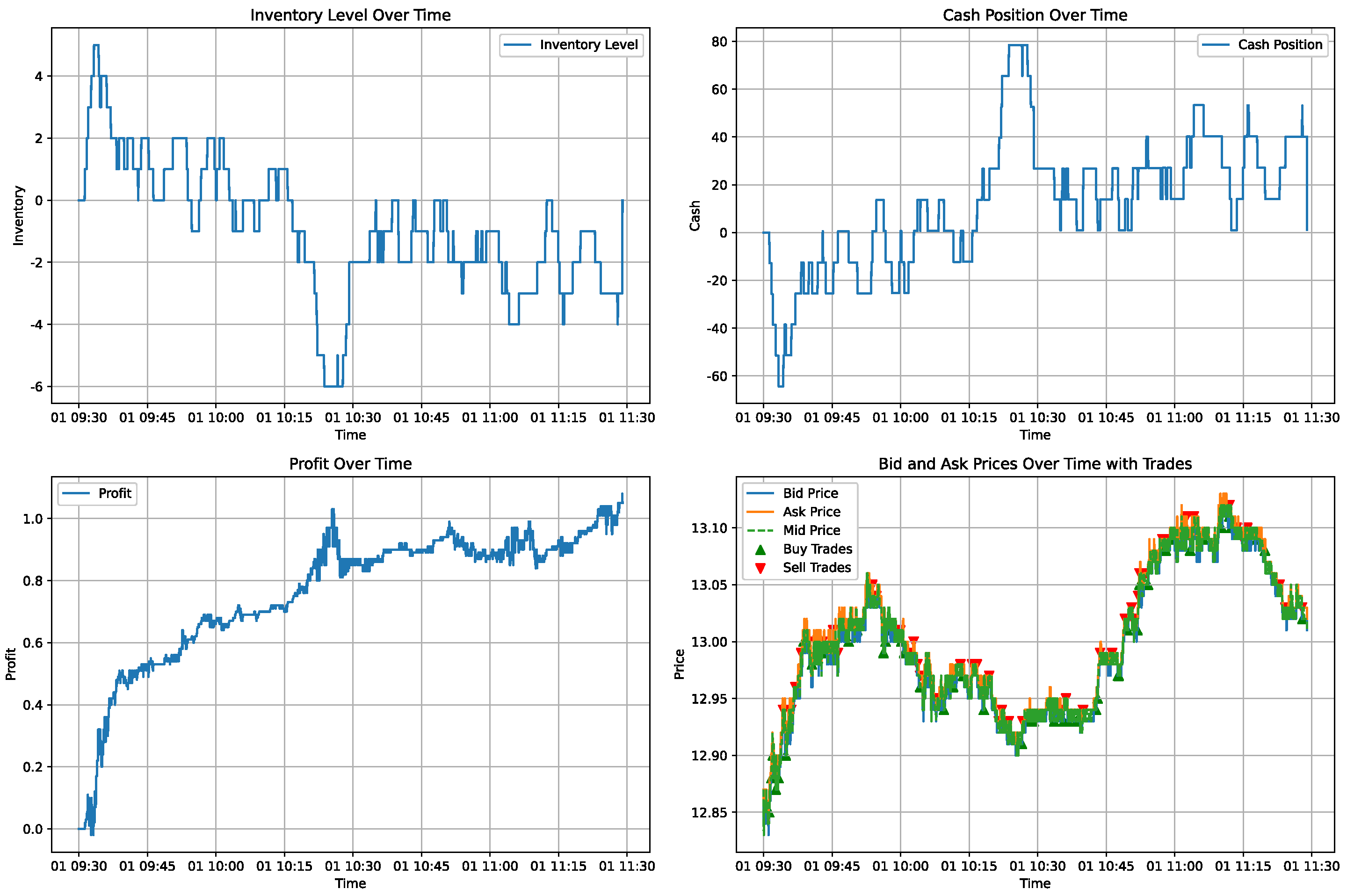Click the Profit legend line swatch
Image resolution: width=1347 pixels, height=896 pixels.
click(75, 494)
